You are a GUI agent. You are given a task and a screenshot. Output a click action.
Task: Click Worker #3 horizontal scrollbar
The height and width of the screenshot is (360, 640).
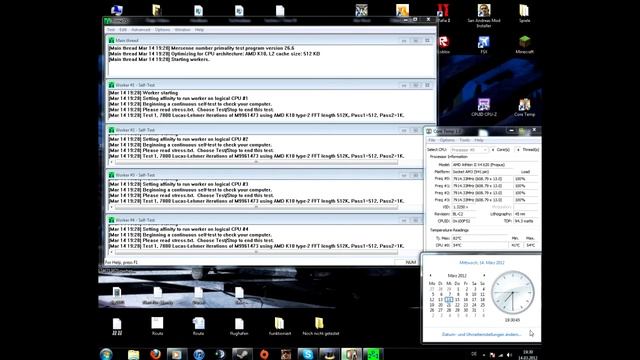coord(256,207)
